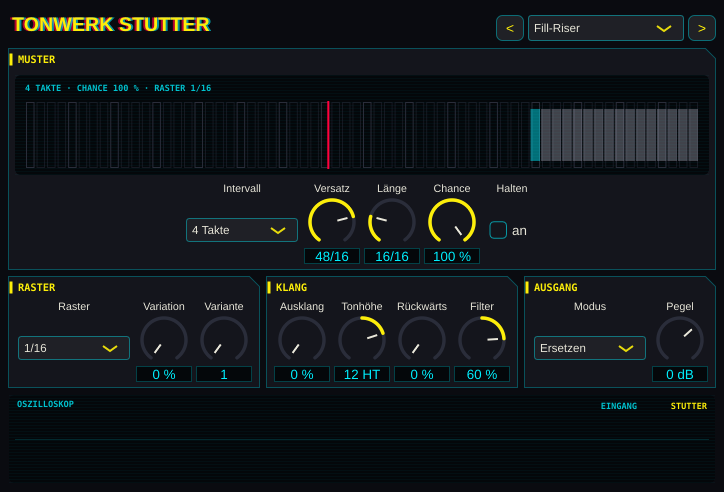The width and height of the screenshot is (724, 492).
Task: Click the Ausklang value field 0 %
Action: pyautogui.click(x=302, y=374)
